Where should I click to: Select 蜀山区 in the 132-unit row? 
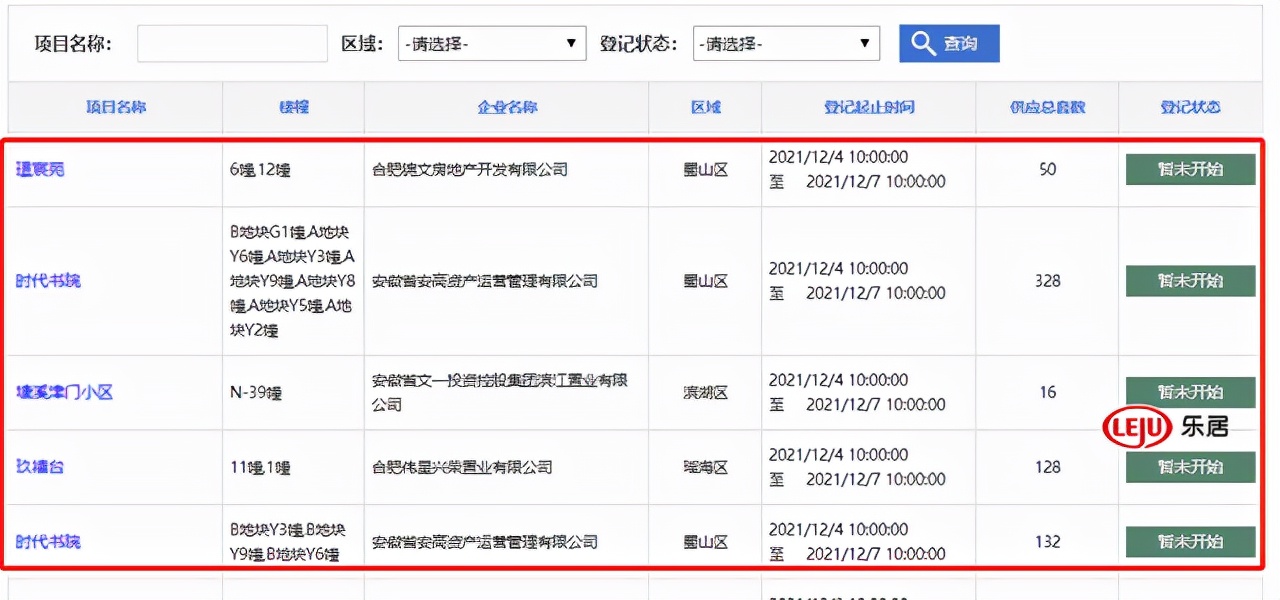pos(705,541)
